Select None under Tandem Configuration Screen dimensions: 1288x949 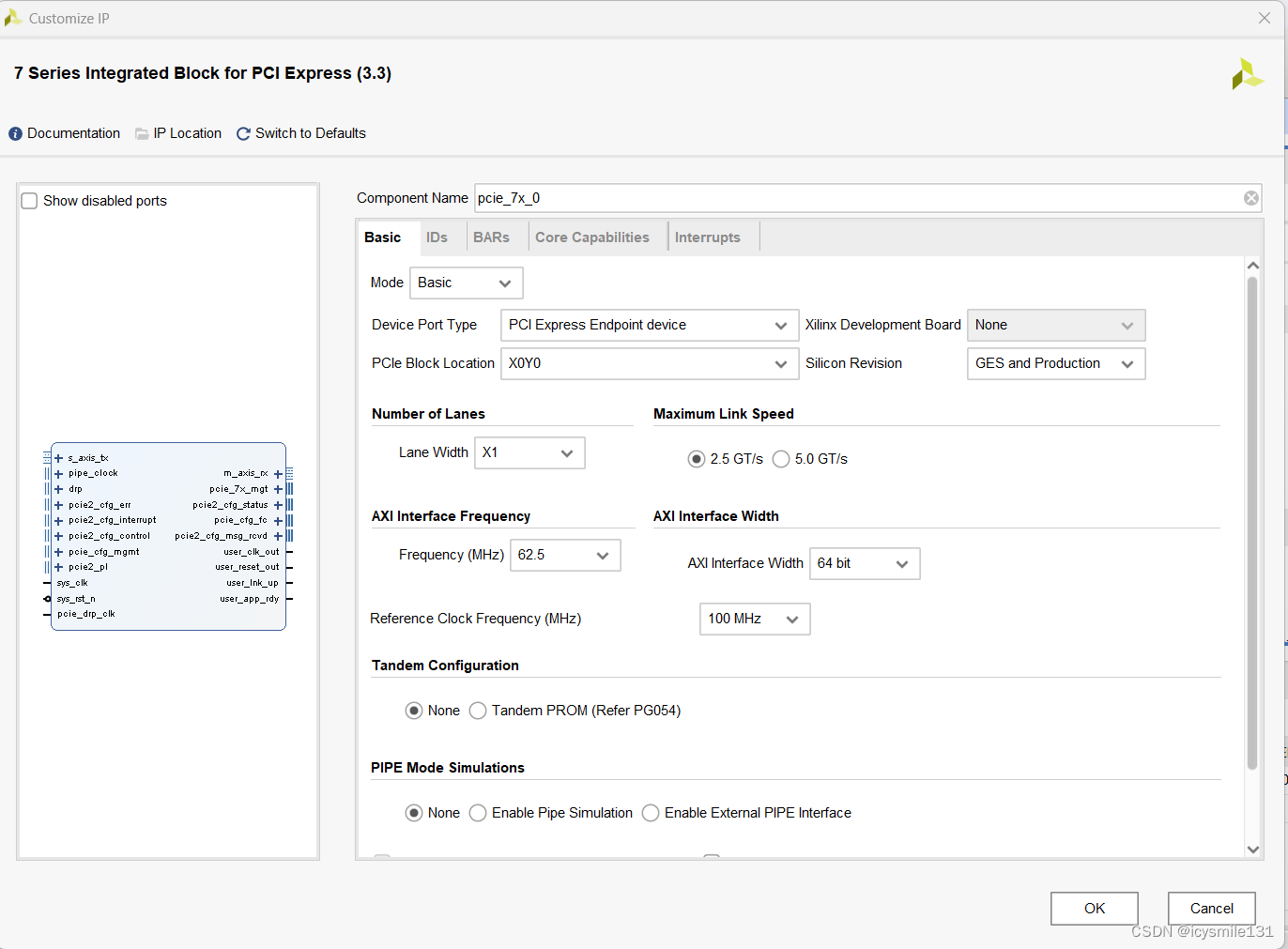pos(414,711)
